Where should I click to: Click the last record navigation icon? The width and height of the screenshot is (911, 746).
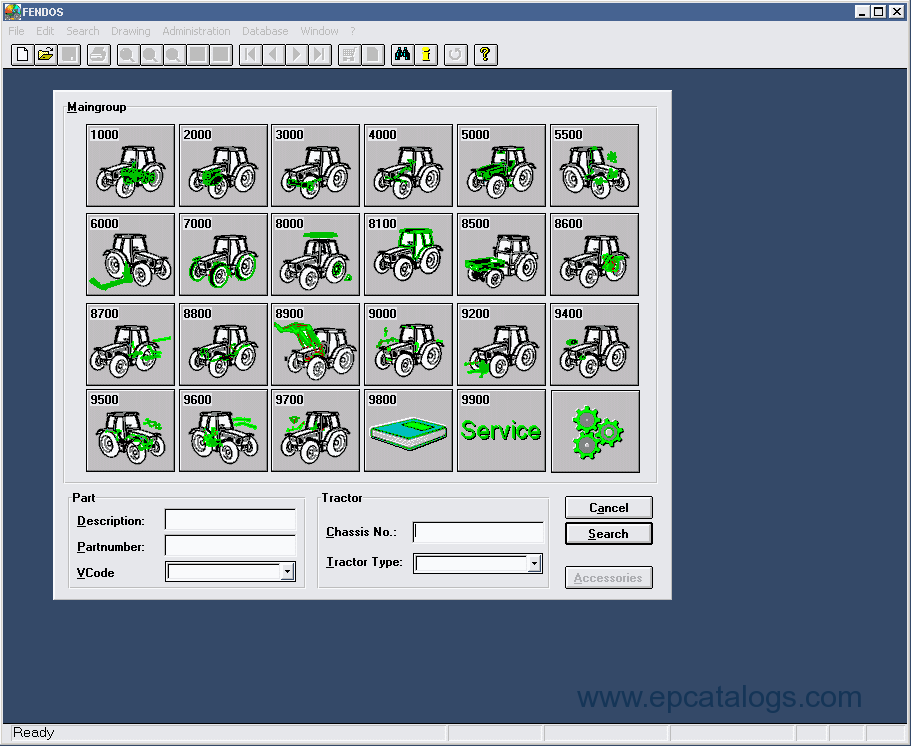point(320,55)
